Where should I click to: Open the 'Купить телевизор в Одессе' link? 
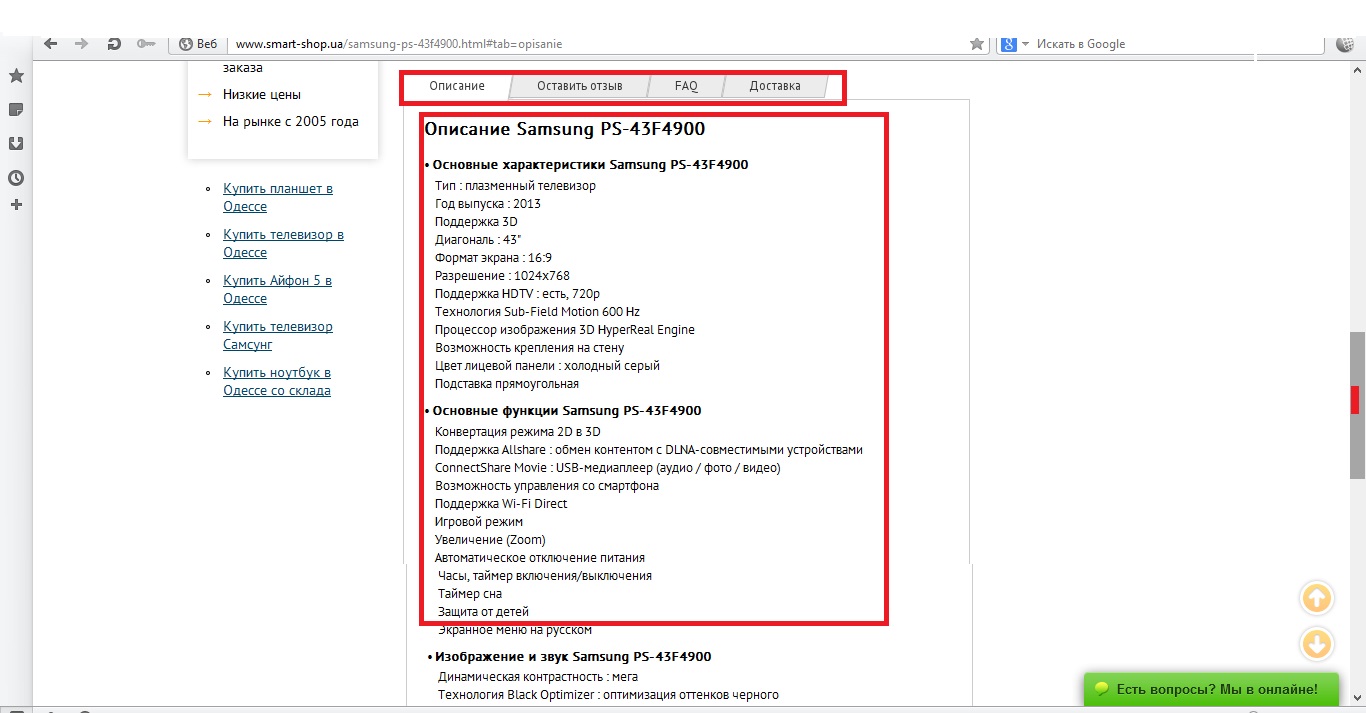283,243
